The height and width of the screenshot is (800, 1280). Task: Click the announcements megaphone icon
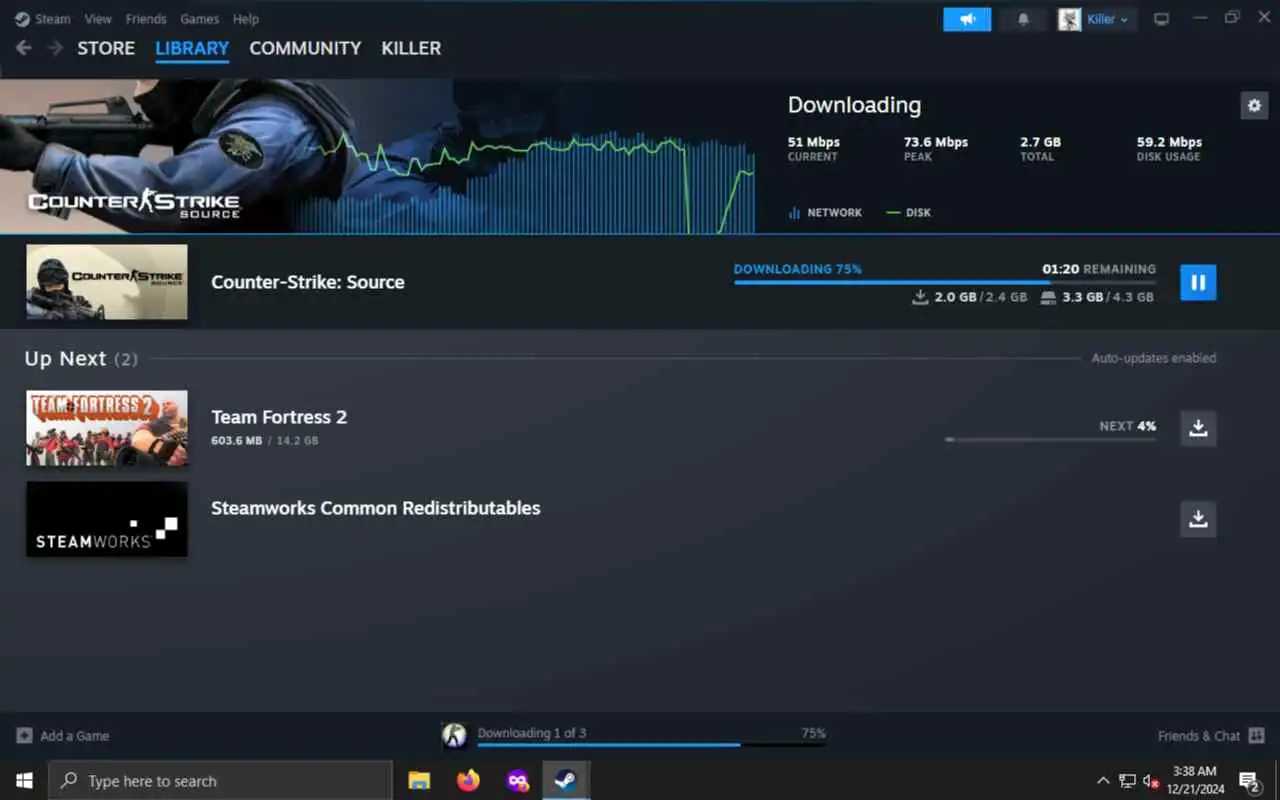tap(967, 19)
